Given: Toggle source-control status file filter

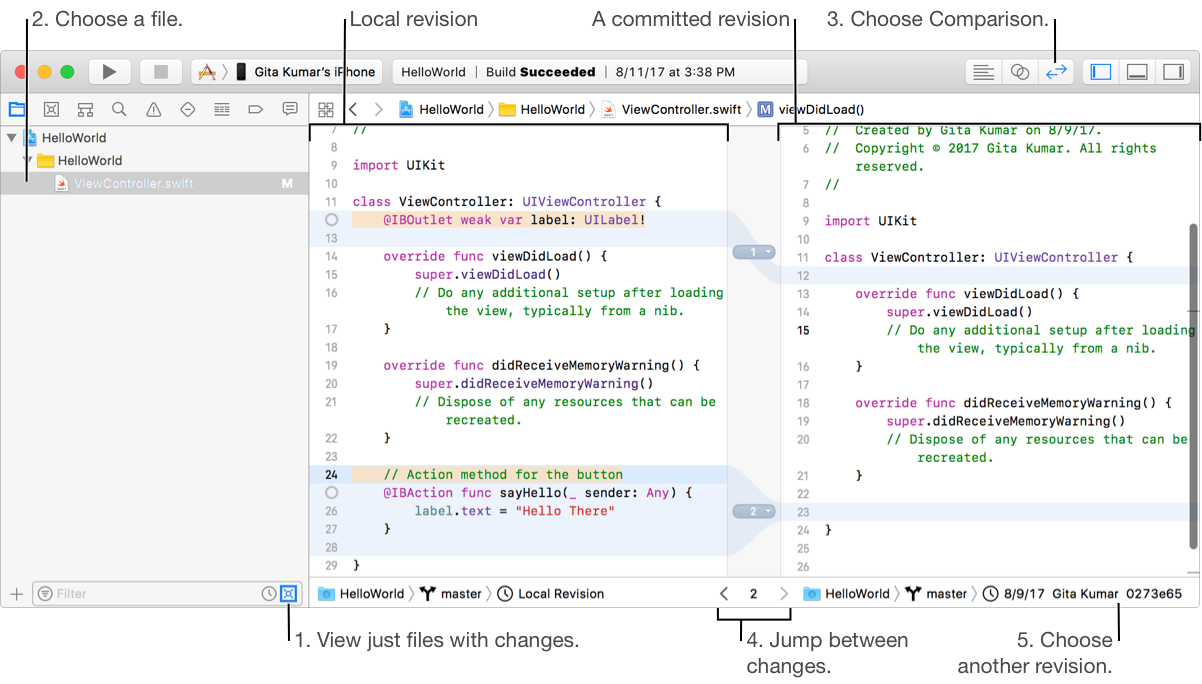Looking at the screenshot, I should [x=288, y=594].
